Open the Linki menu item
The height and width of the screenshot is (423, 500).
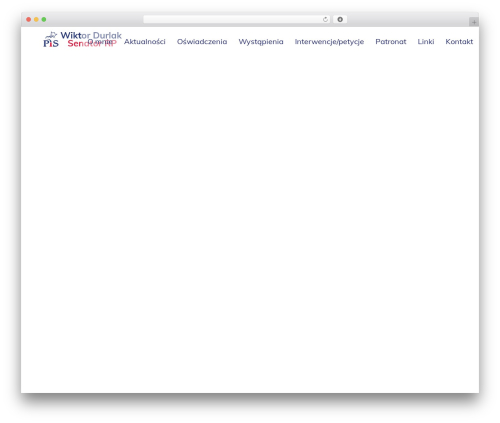click(426, 42)
